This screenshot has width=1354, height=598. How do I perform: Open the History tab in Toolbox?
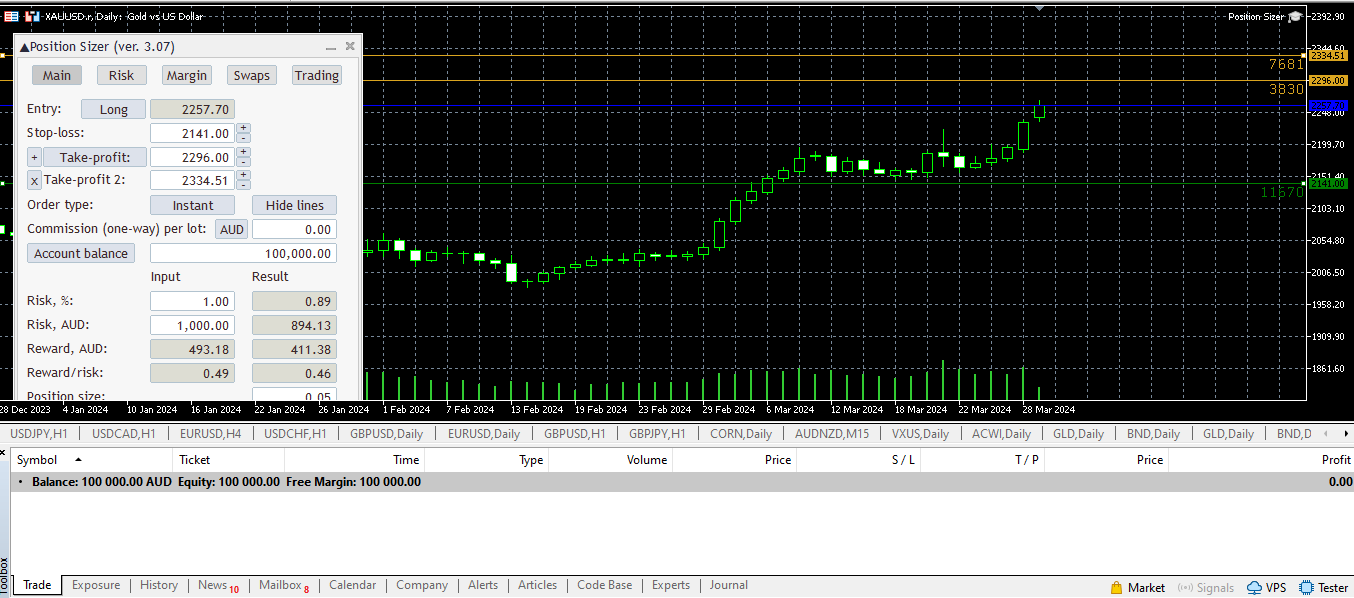coord(158,586)
